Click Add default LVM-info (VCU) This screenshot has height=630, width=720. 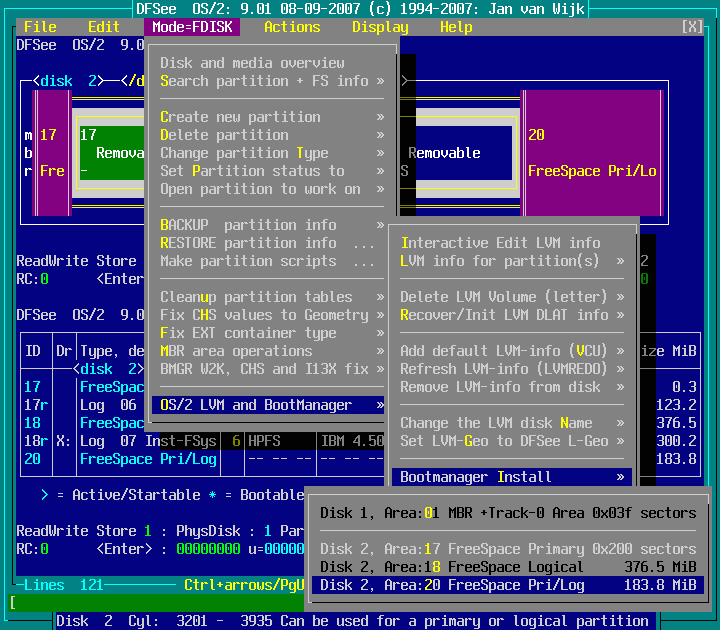click(510, 351)
